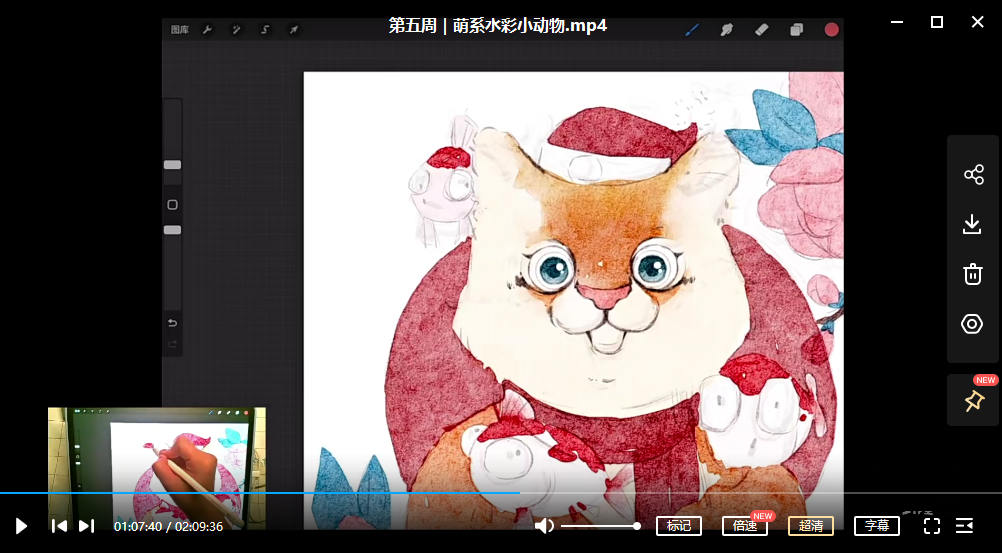
Task: Maximize the player window
Action: click(937, 22)
